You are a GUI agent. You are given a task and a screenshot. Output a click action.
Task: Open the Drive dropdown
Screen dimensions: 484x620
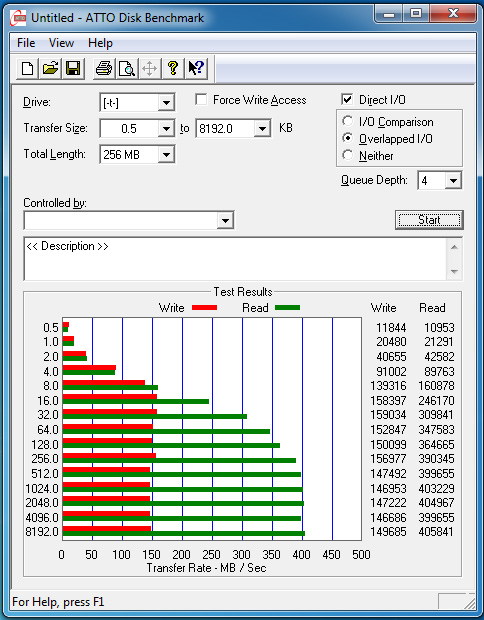click(166, 103)
